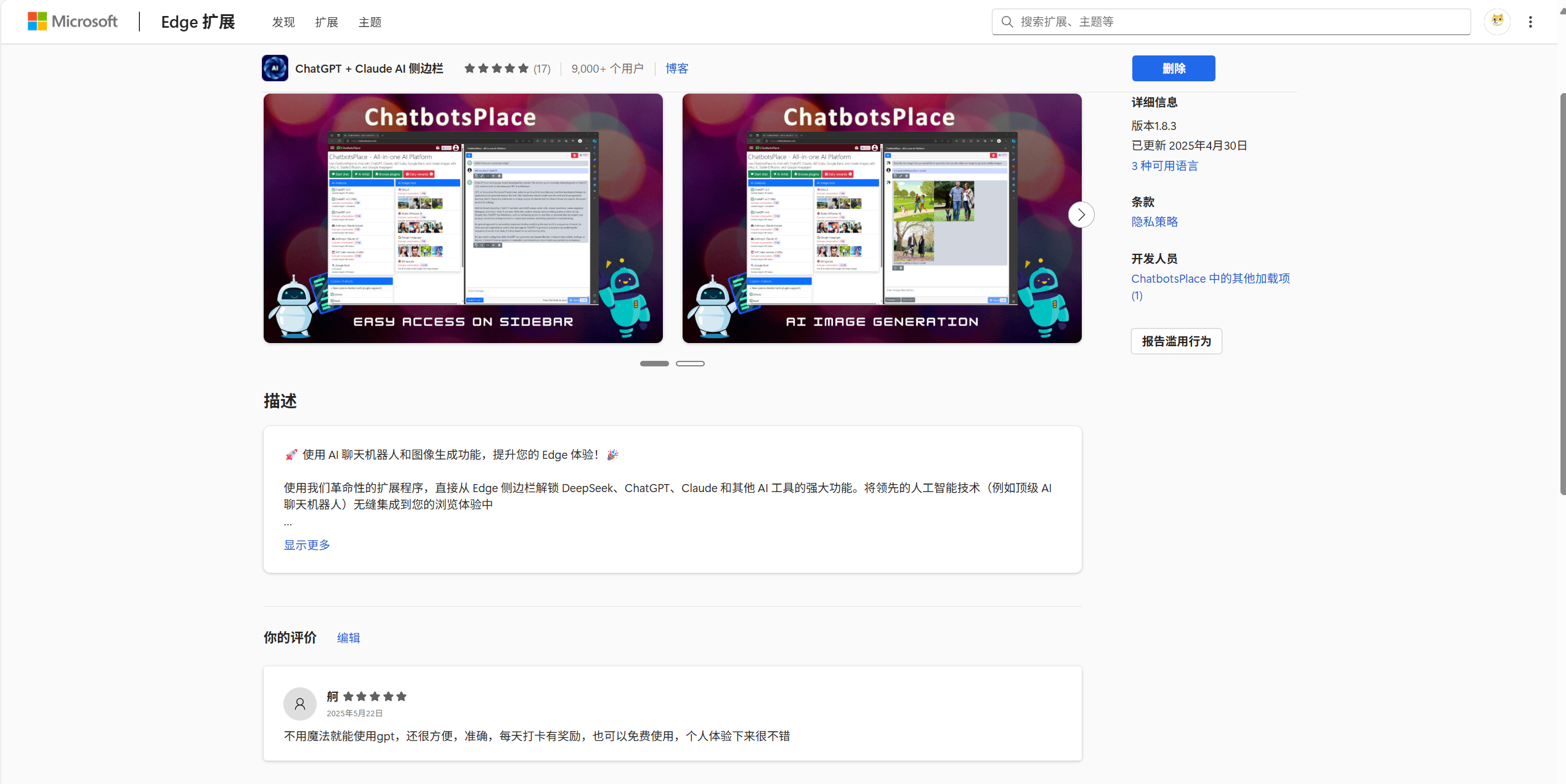Select the second carousel position indicator
Screen dimensions: 1566x784
click(x=690, y=363)
